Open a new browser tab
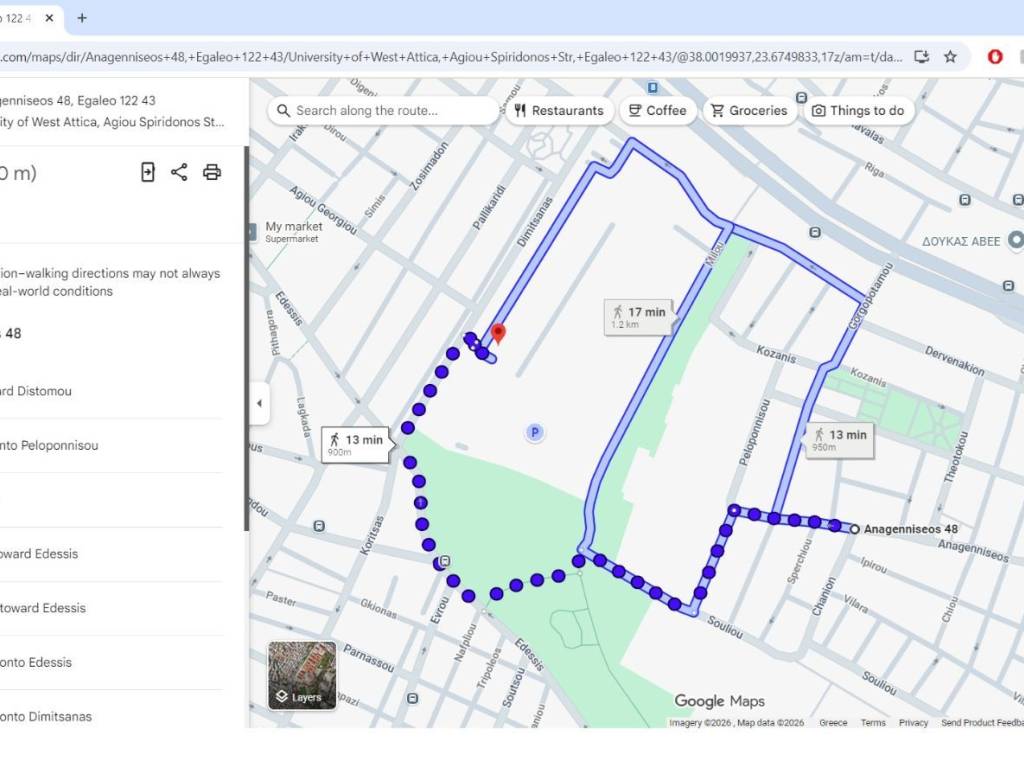This screenshot has width=1024, height=768. point(82,18)
